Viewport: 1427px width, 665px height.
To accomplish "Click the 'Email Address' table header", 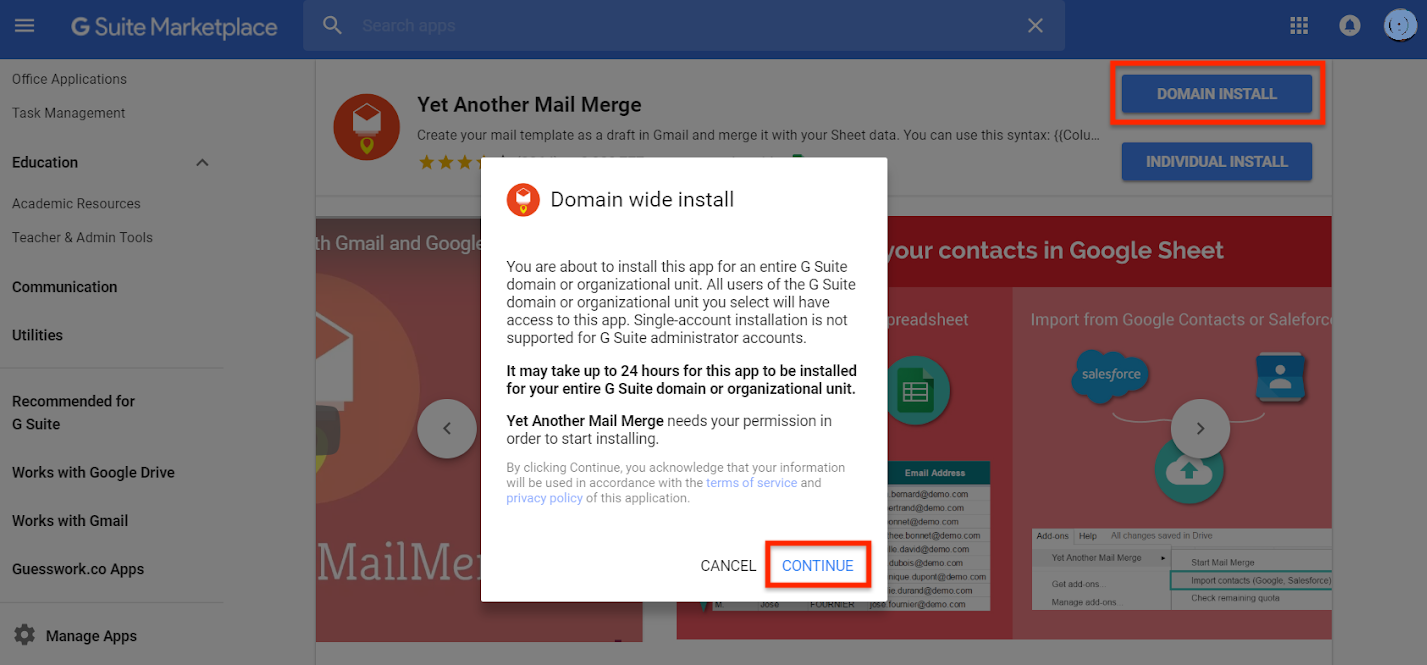I will pos(935,473).
